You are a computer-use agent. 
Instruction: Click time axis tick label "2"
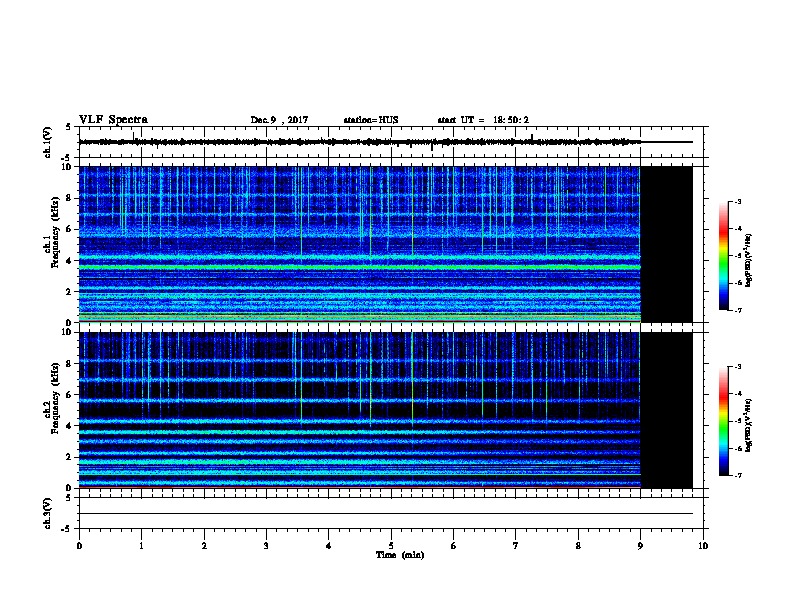click(204, 546)
